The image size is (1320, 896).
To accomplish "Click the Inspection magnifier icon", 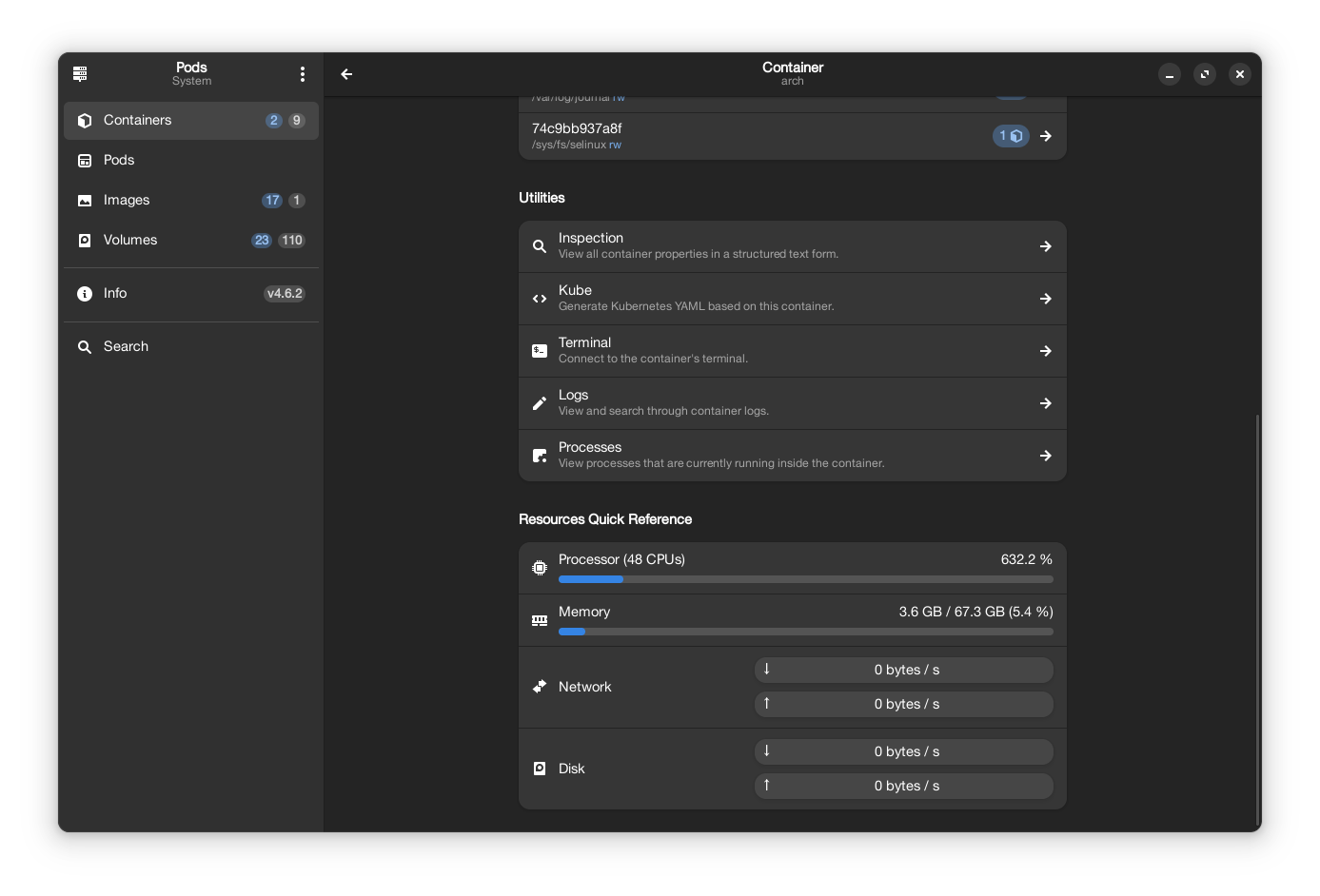I will tap(540, 246).
